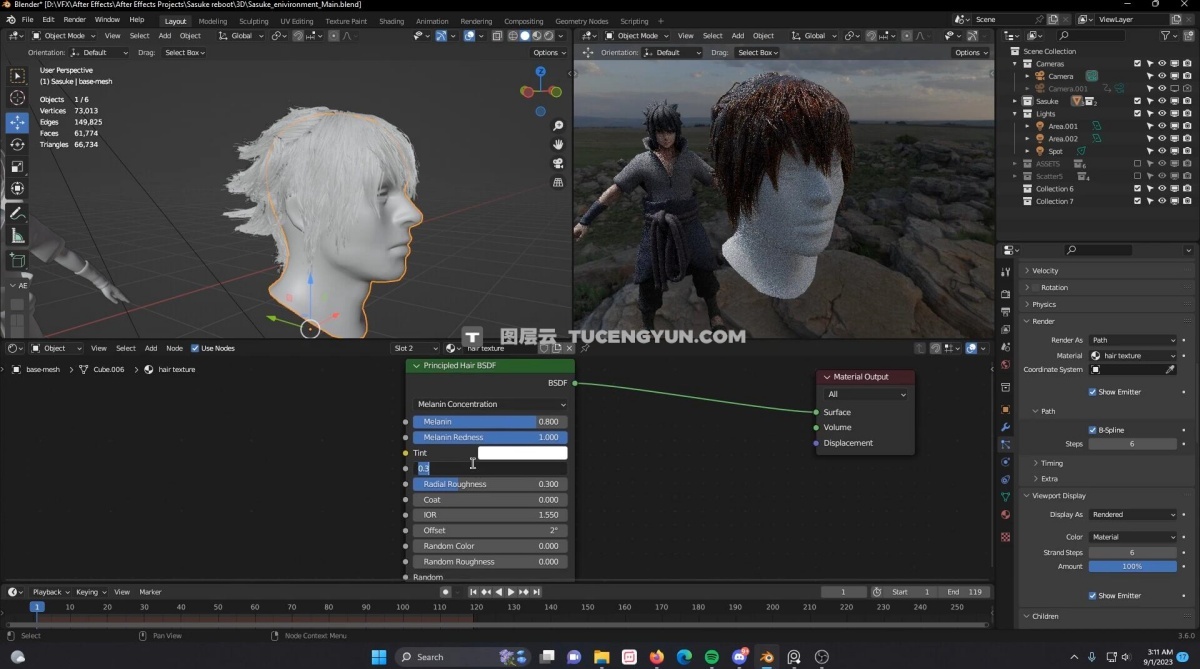Open the Color Material dropdown

[1133, 537]
